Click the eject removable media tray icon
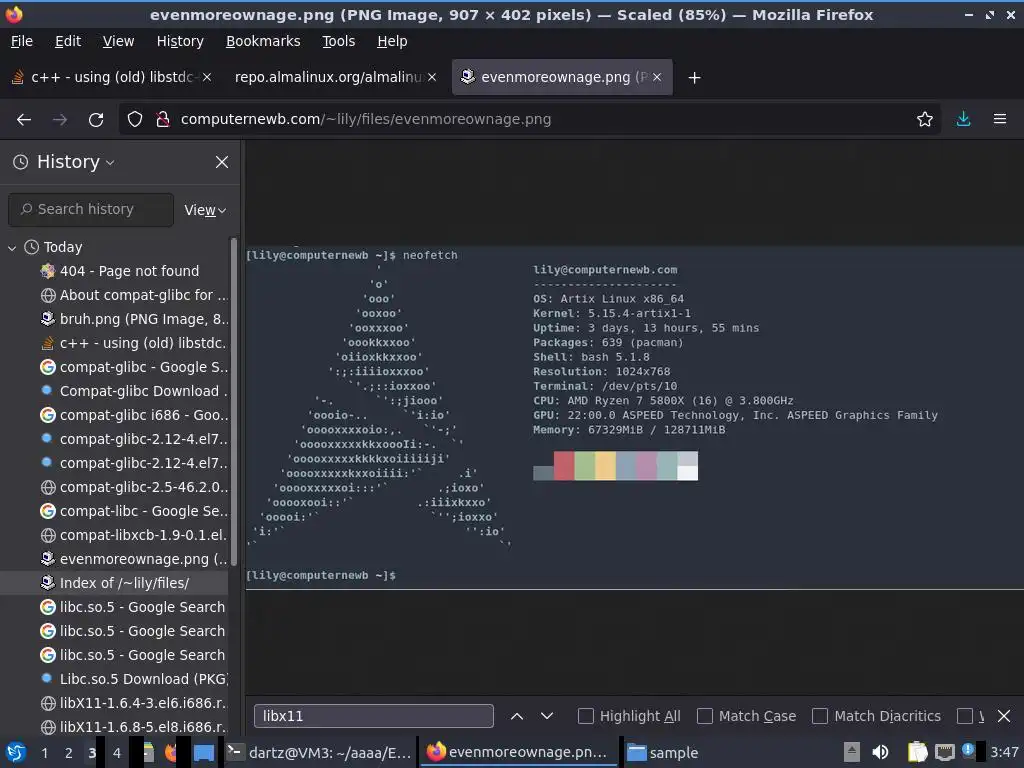 (852, 752)
